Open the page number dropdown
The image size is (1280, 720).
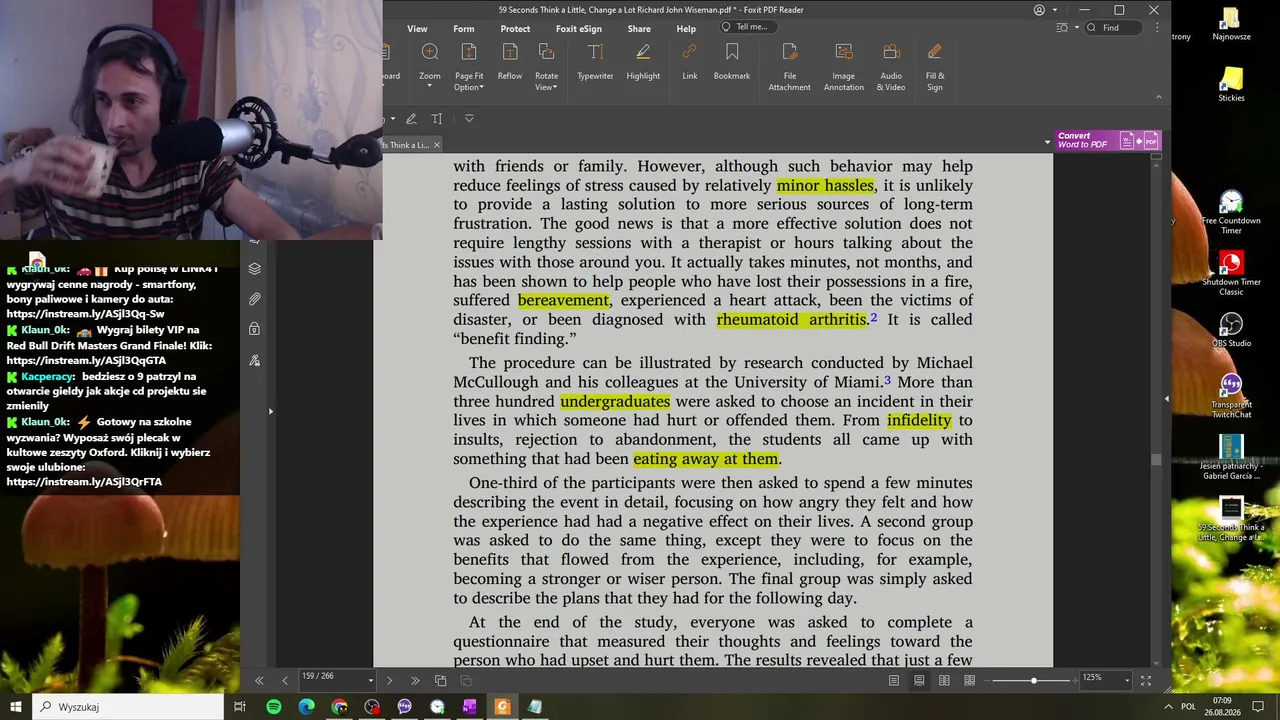coord(371,681)
